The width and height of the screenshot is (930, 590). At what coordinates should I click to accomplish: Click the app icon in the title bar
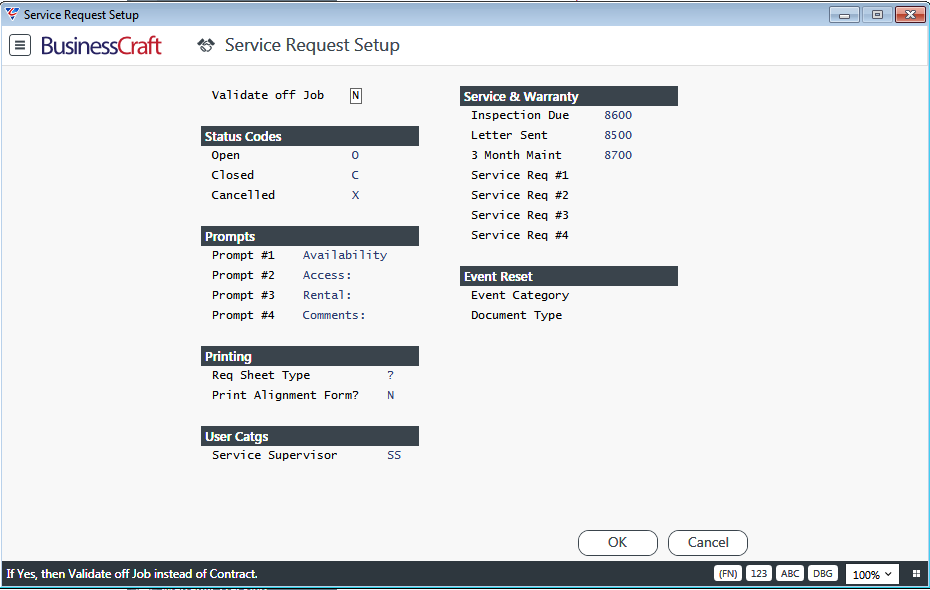click(x=12, y=14)
